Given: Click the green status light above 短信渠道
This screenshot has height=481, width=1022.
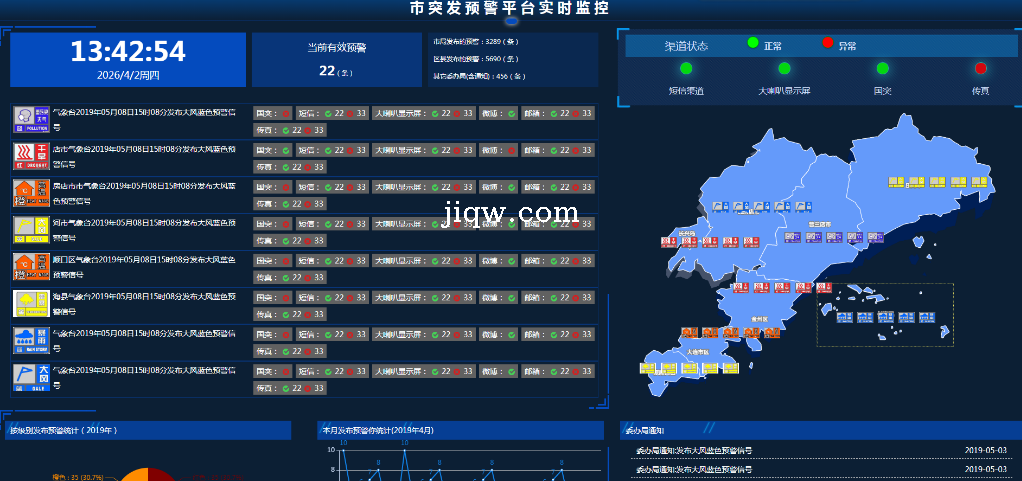Looking at the screenshot, I should tap(686, 68).
